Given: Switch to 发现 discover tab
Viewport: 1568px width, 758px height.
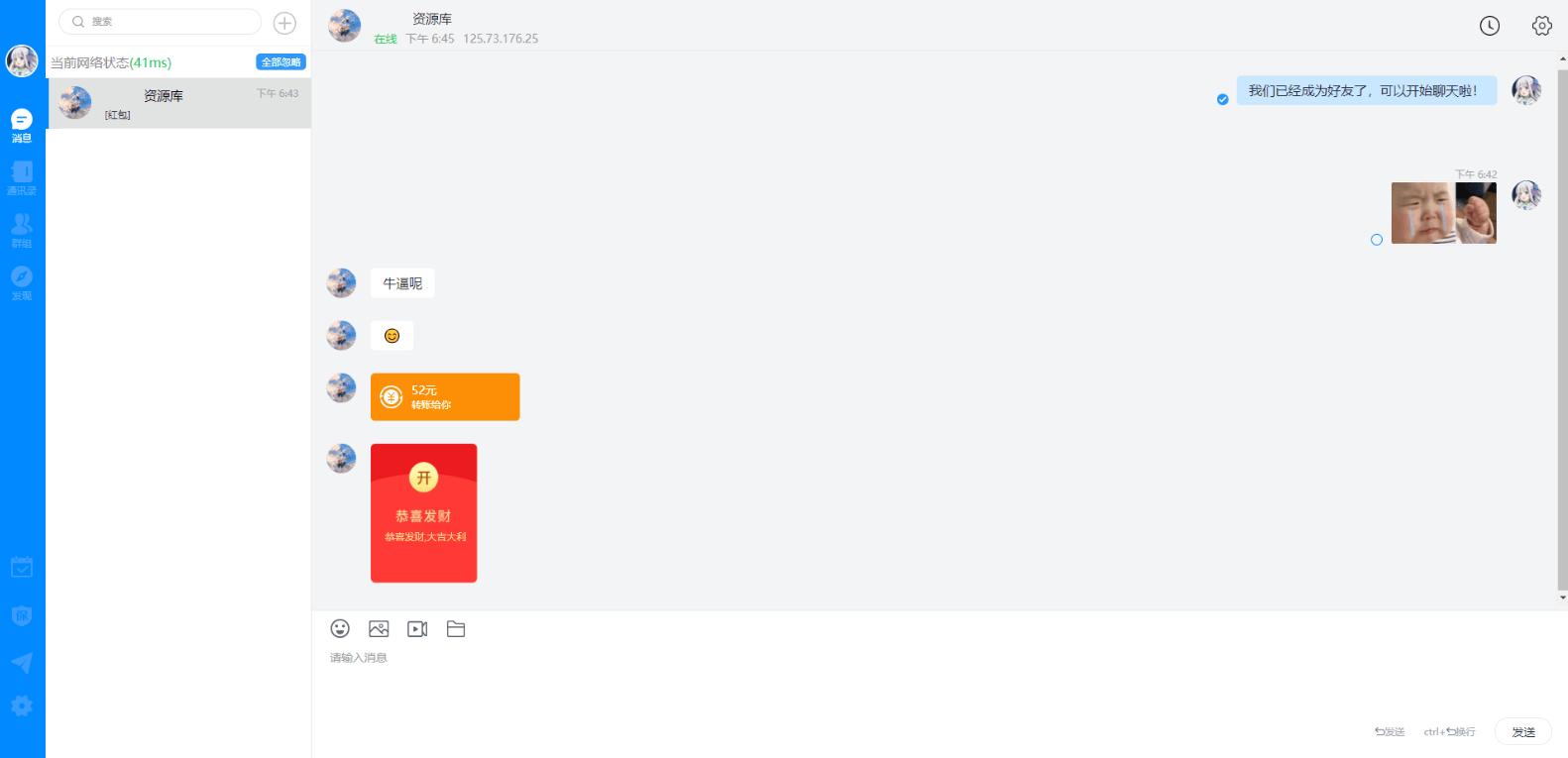Looking at the screenshot, I should [22, 283].
